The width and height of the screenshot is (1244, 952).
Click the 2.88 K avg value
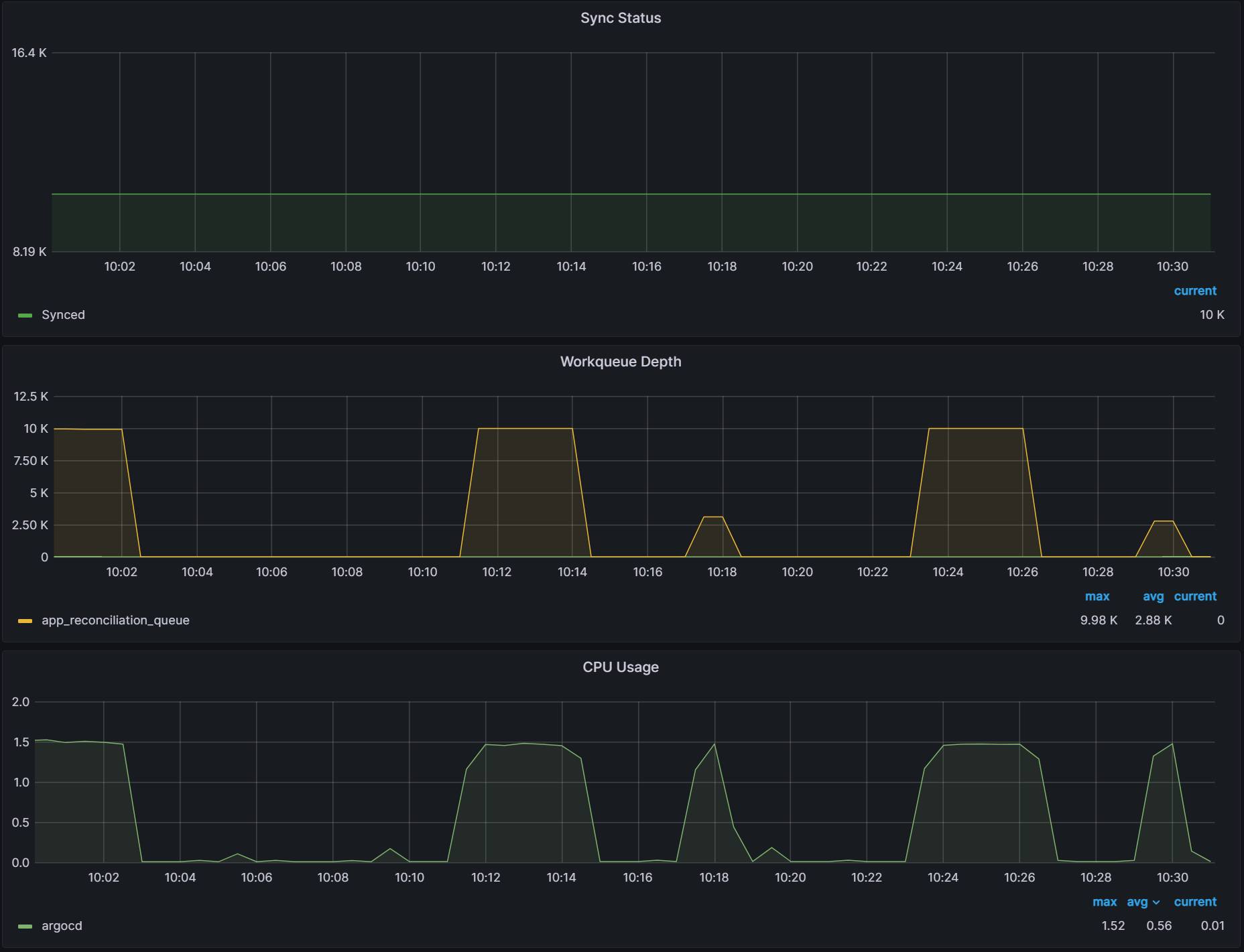point(1154,620)
